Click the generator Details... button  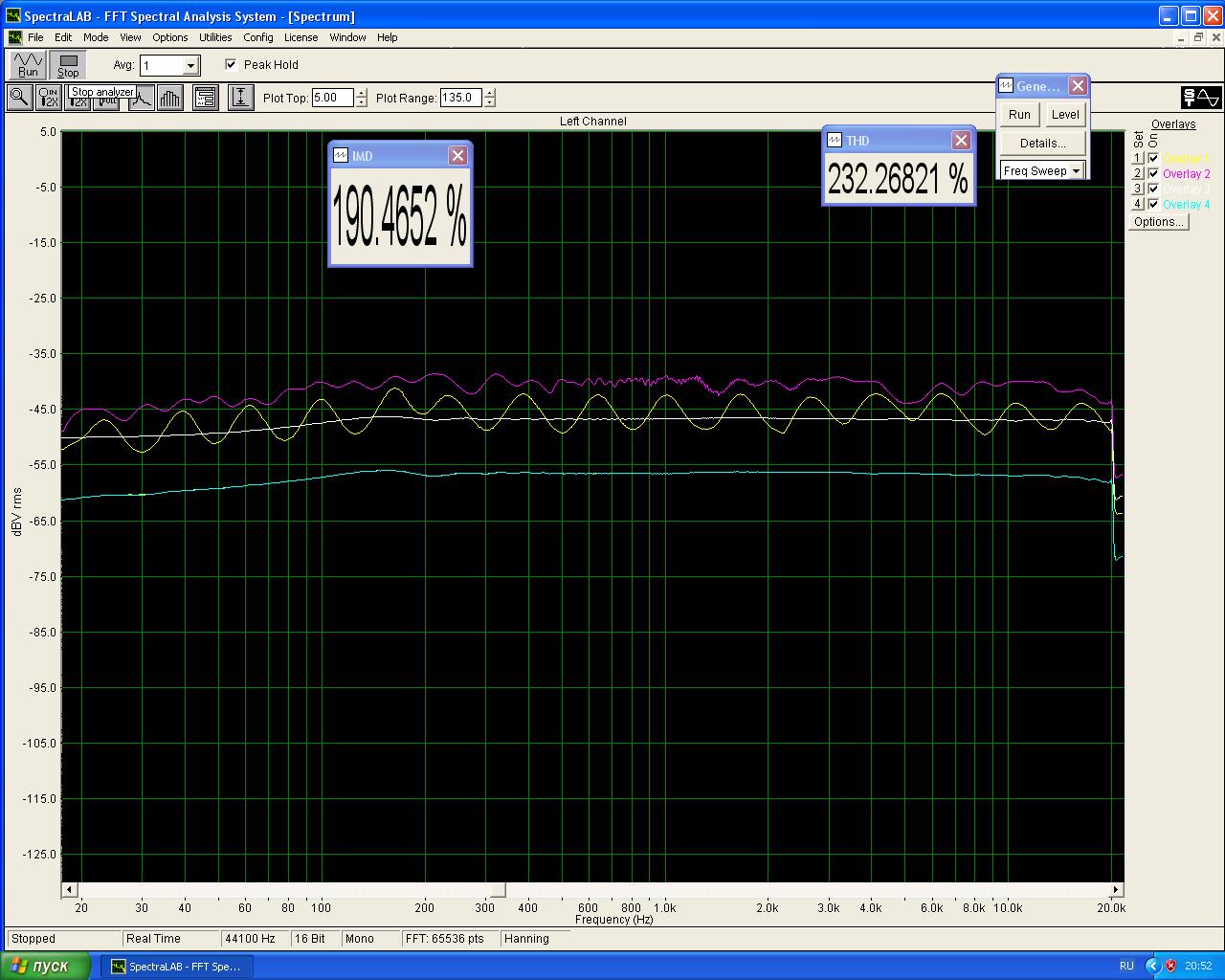pos(1042,144)
